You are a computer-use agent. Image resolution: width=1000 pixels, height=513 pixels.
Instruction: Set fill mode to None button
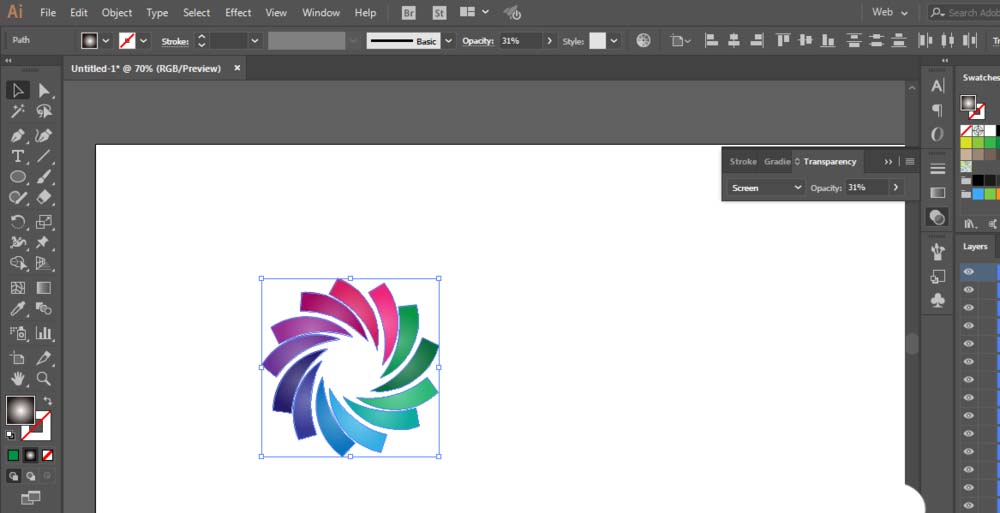[x=47, y=456]
